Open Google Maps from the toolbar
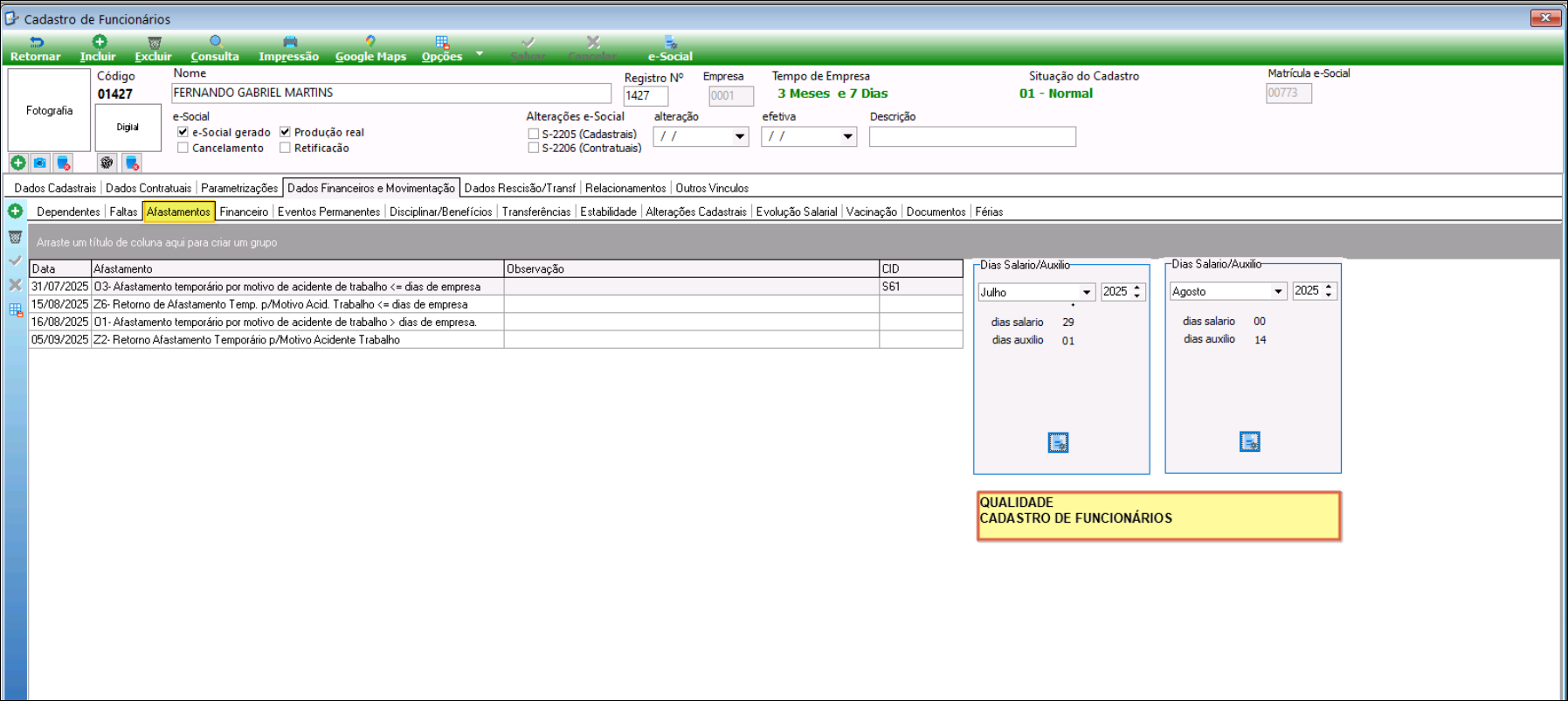 pyautogui.click(x=370, y=49)
